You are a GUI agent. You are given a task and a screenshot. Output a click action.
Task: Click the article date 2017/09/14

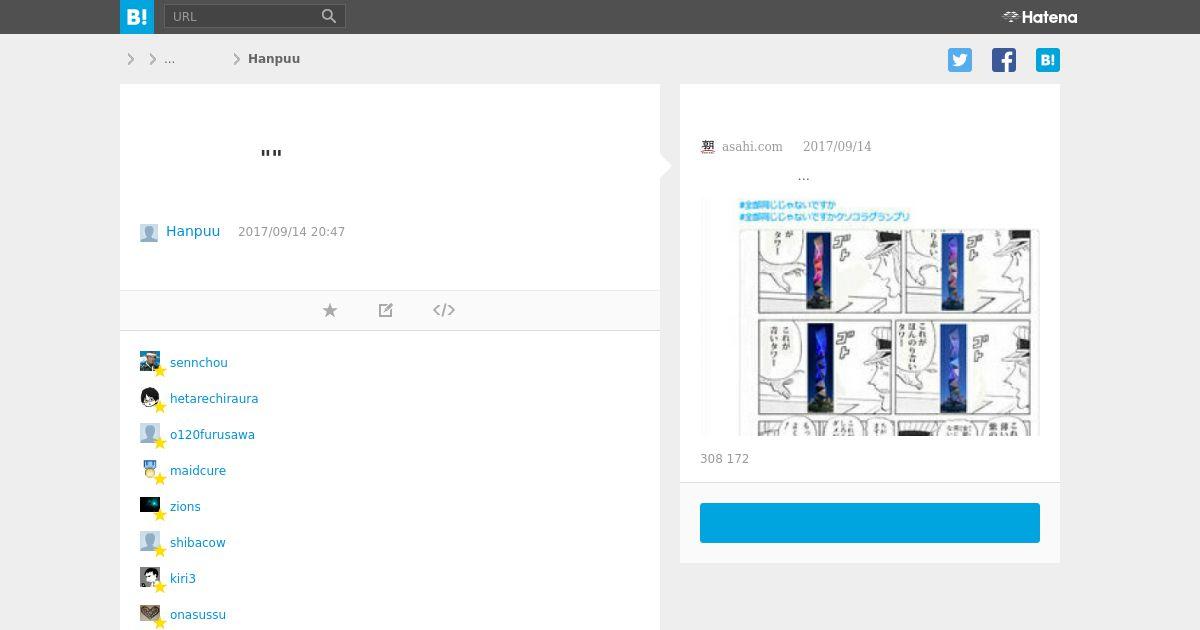(837, 147)
